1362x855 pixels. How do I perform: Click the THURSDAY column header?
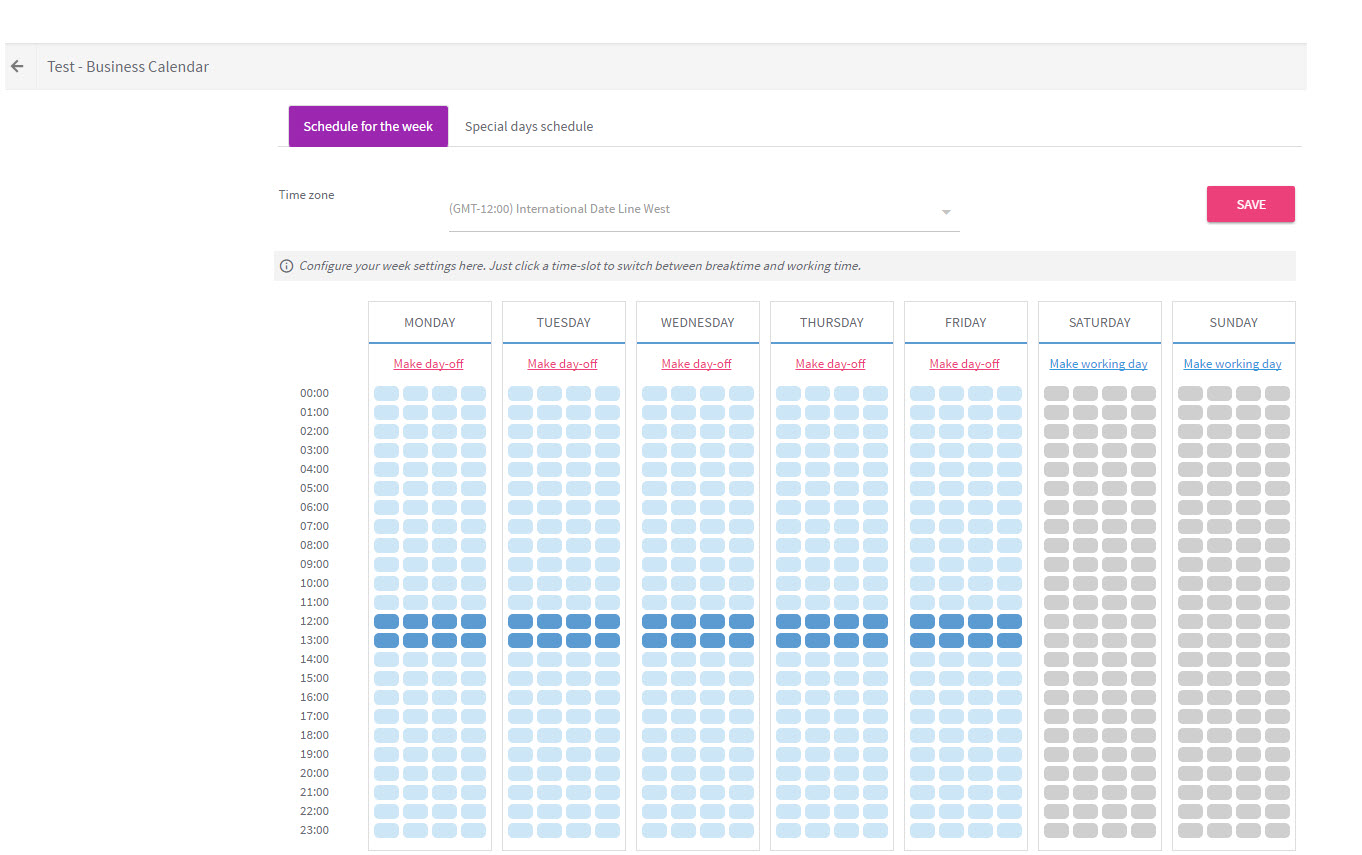click(832, 323)
